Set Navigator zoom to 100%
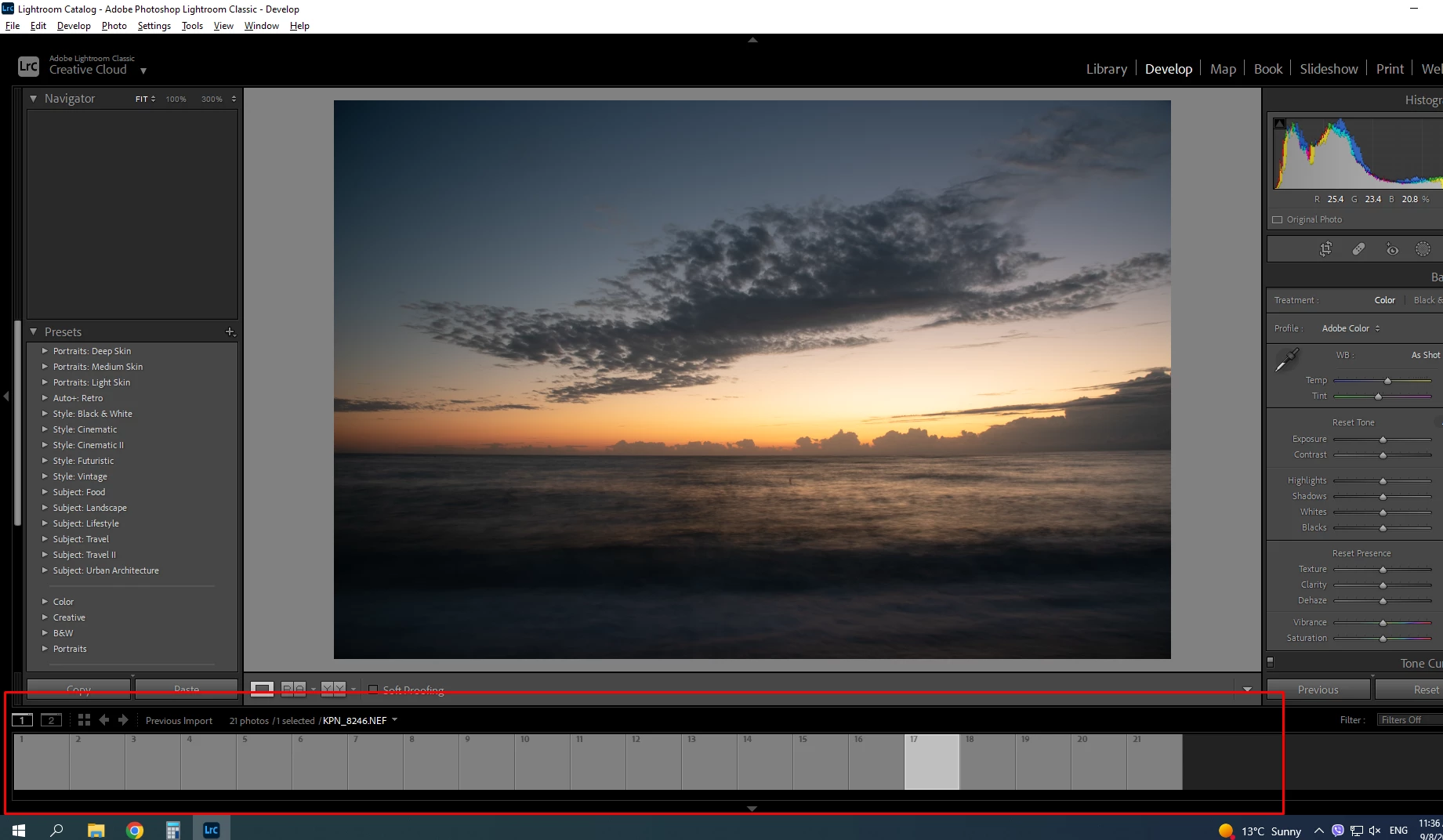Image resolution: width=1443 pixels, height=840 pixels. pyautogui.click(x=176, y=100)
